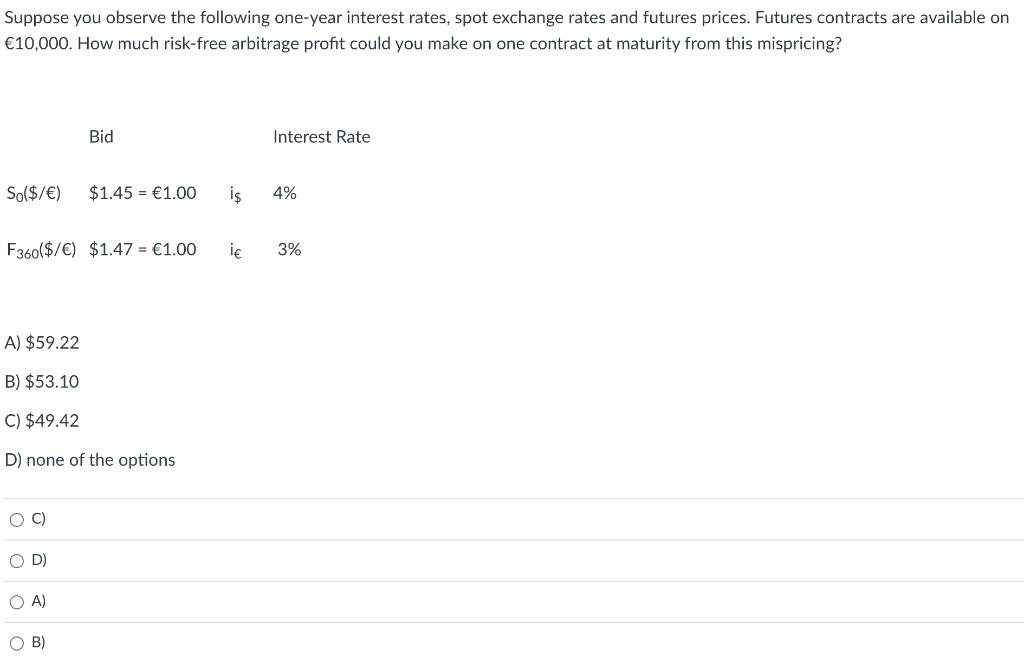Select the radio button for answer C)
This screenshot has width=1024, height=669.
17,520
